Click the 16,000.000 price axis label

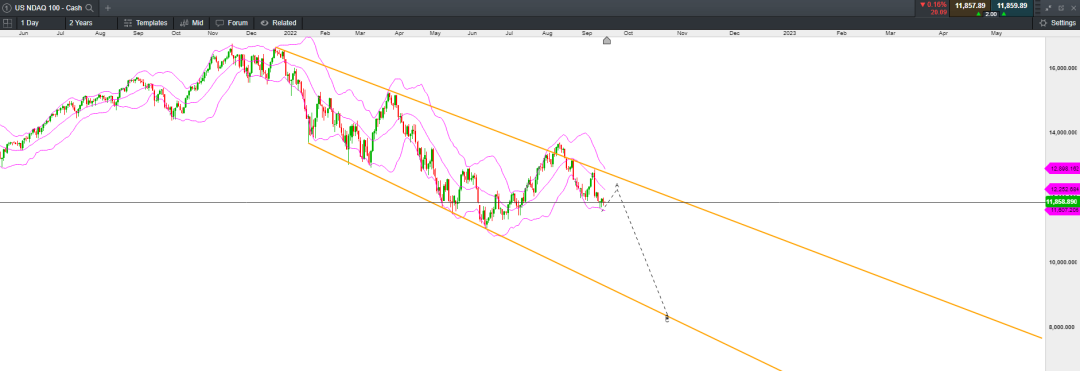coord(1063,67)
